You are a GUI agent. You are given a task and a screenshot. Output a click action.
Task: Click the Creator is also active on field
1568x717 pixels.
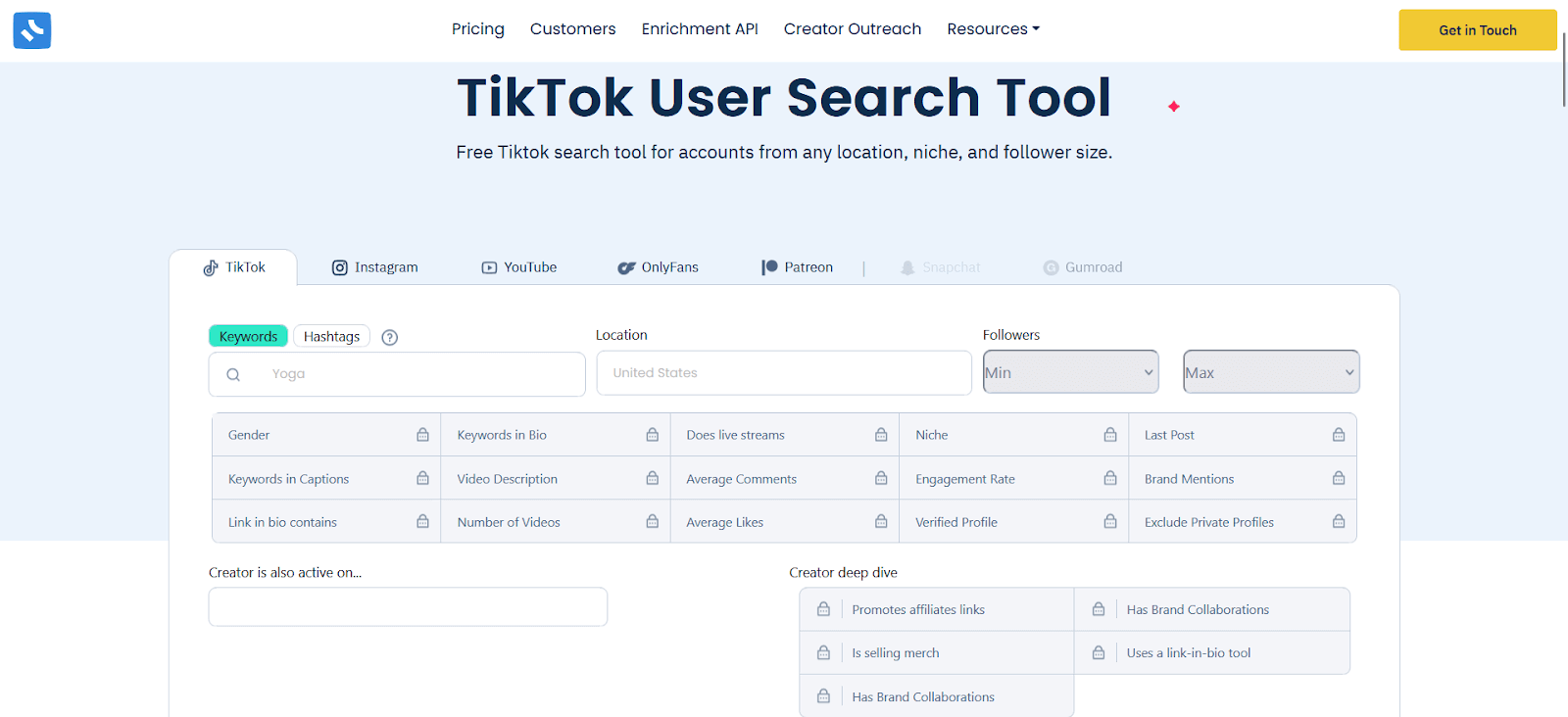408,607
